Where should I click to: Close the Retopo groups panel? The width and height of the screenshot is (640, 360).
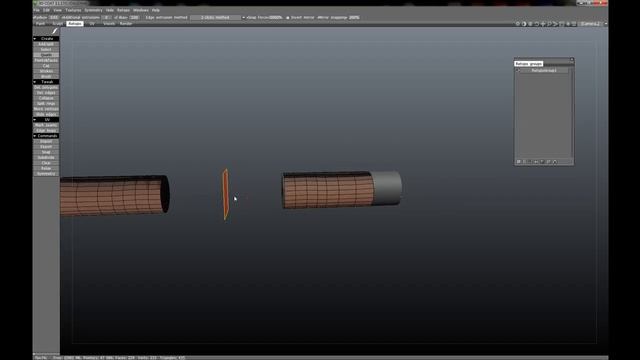[x=572, y=60]
